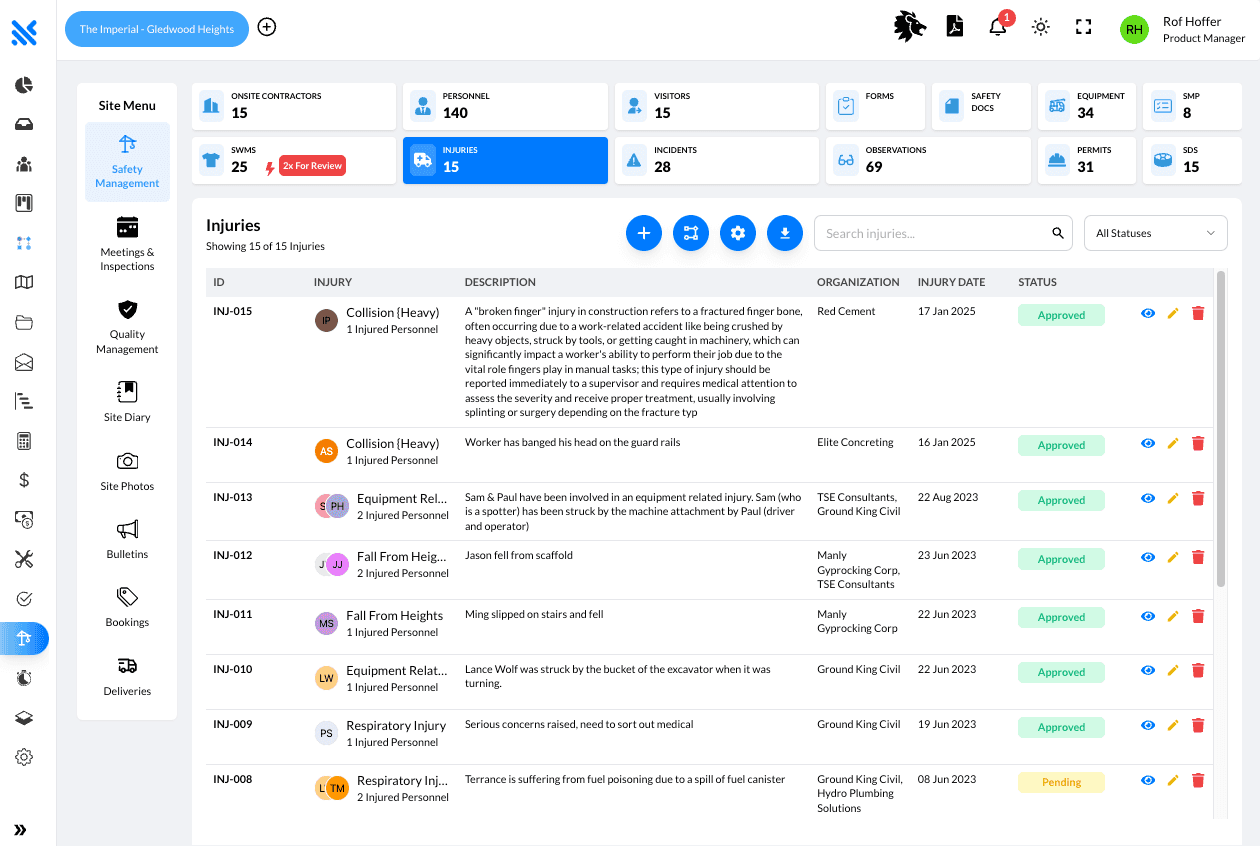The height and width of the screenshot is (846, 1260).
Task: Open the Visitors card
Action: (x=717, y=106)
